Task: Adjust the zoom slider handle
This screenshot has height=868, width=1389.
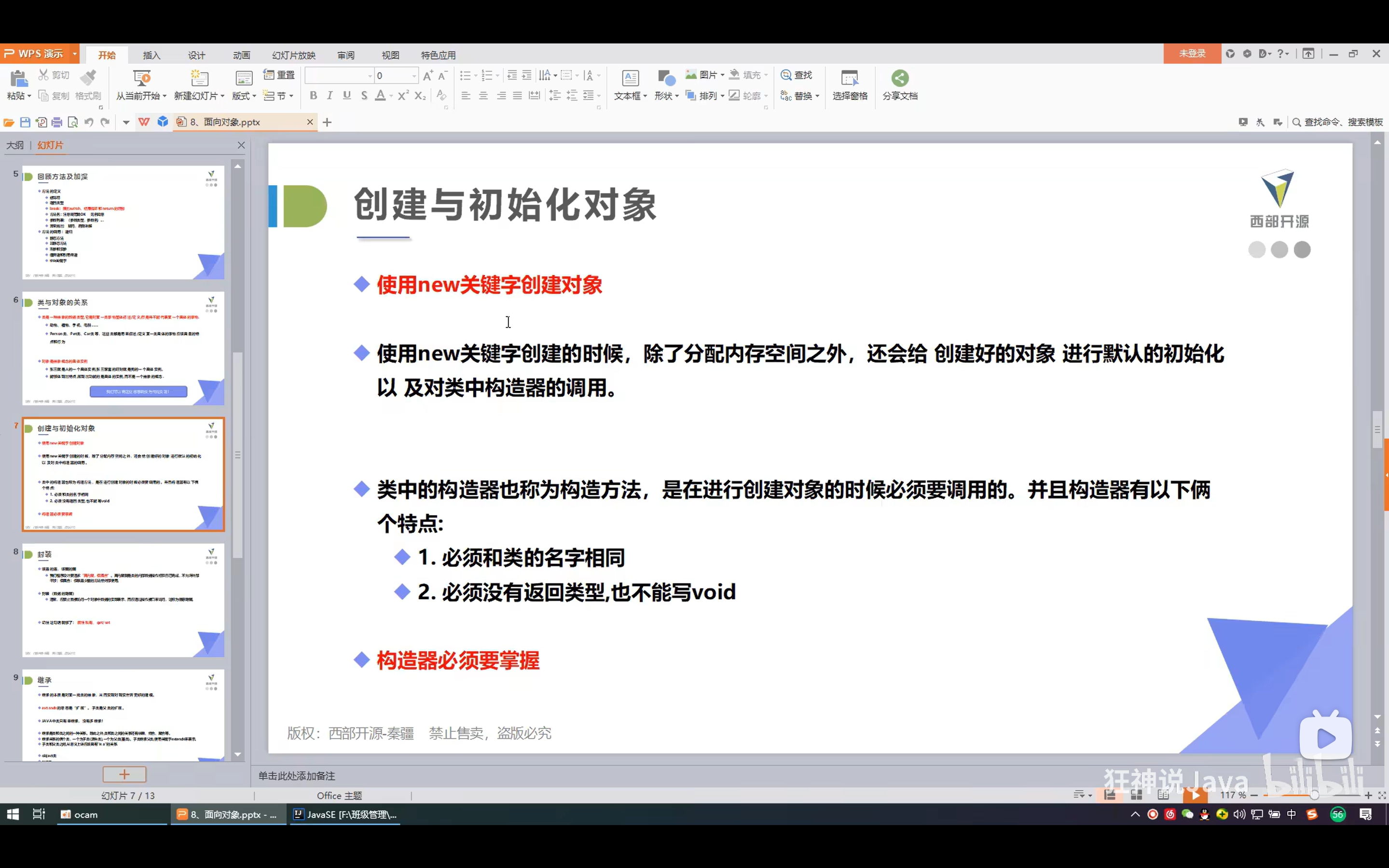Action: point(1314,795)
